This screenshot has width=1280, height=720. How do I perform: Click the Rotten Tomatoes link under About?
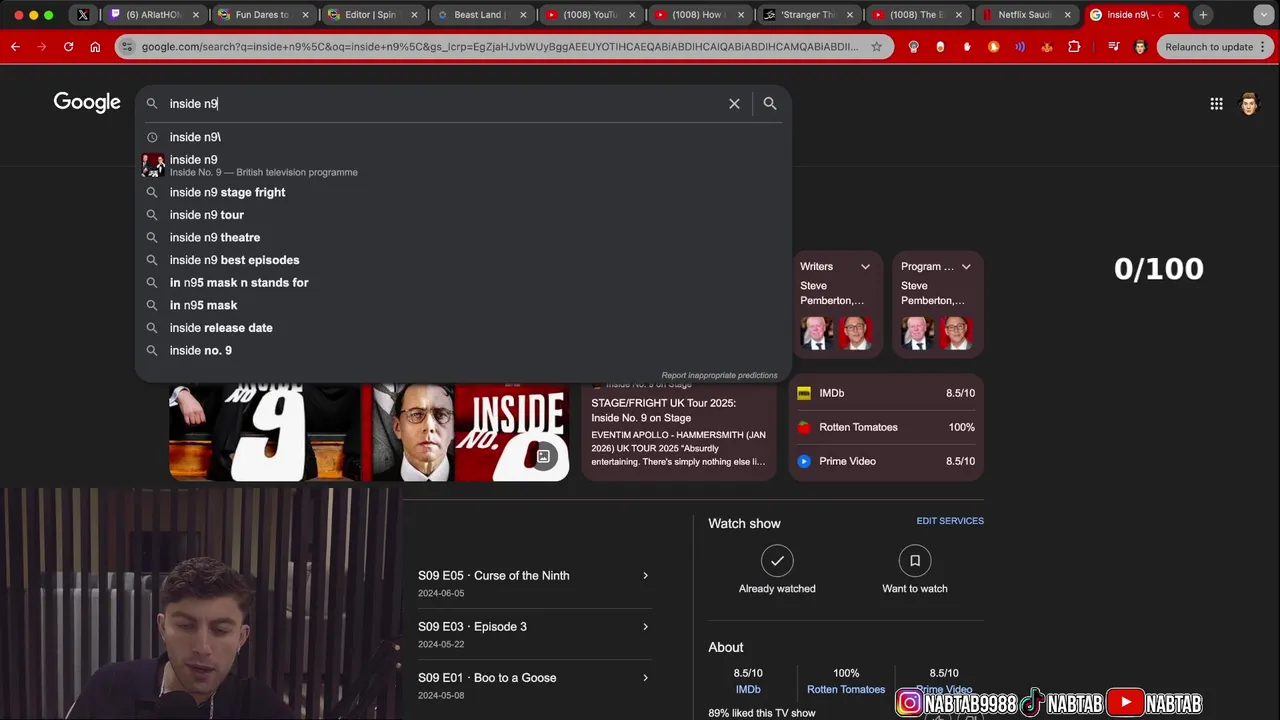[x=846, y=689]
